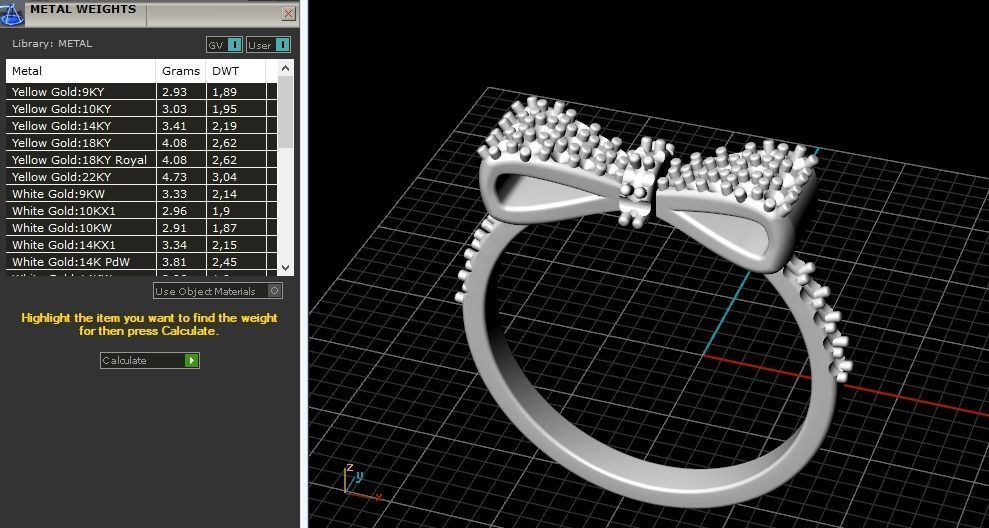Click the bow ring model in viewport
The image size is (989, 528).
(653, 303)
